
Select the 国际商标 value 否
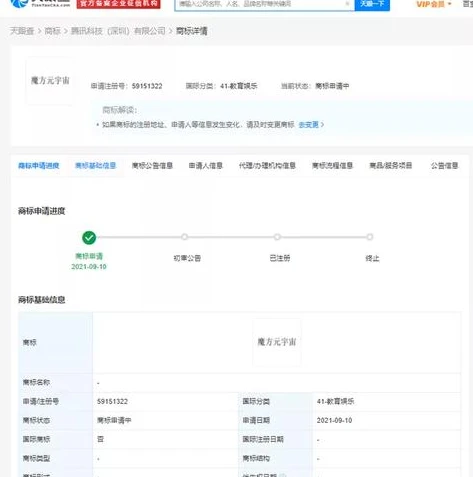pos(100,439)
